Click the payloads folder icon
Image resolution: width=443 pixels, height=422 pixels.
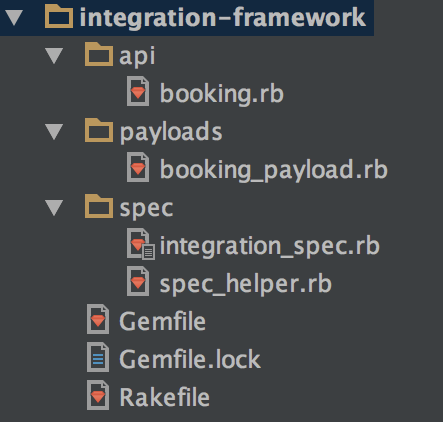(99, 130)
